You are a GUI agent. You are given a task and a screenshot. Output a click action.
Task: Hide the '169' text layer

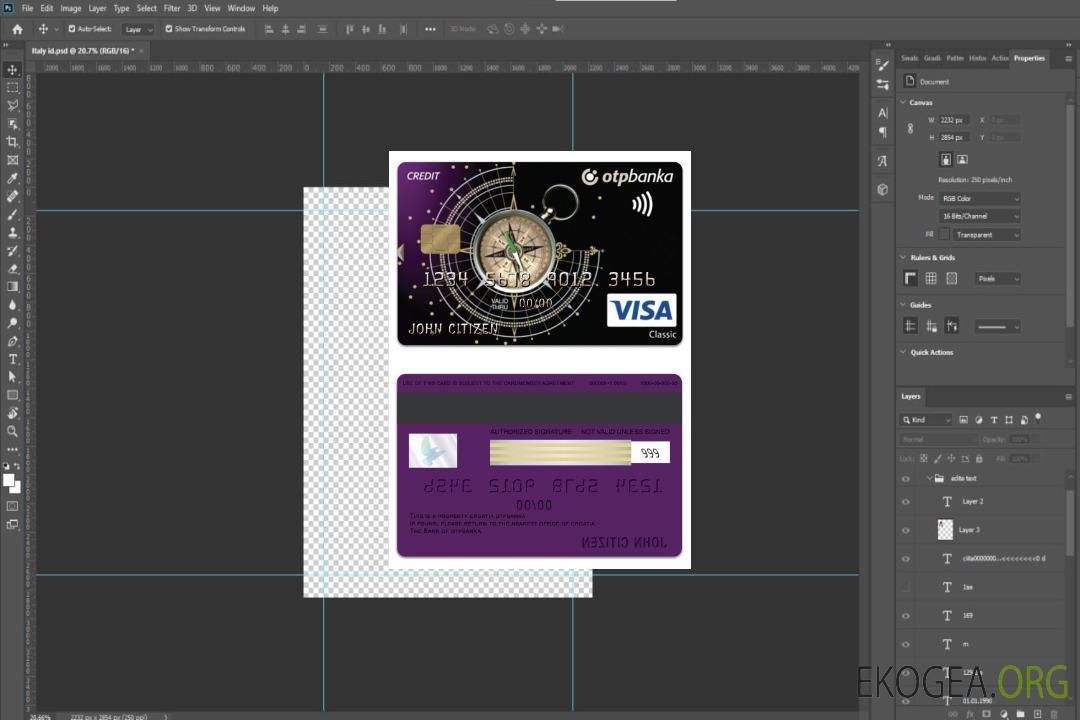906,616
